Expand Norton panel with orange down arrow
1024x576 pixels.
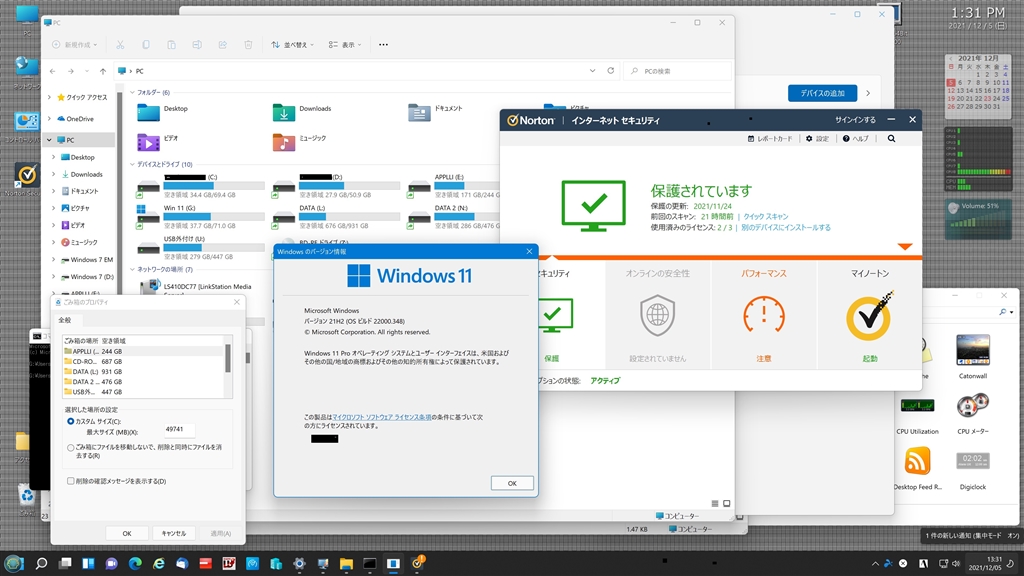coord(904,246)
